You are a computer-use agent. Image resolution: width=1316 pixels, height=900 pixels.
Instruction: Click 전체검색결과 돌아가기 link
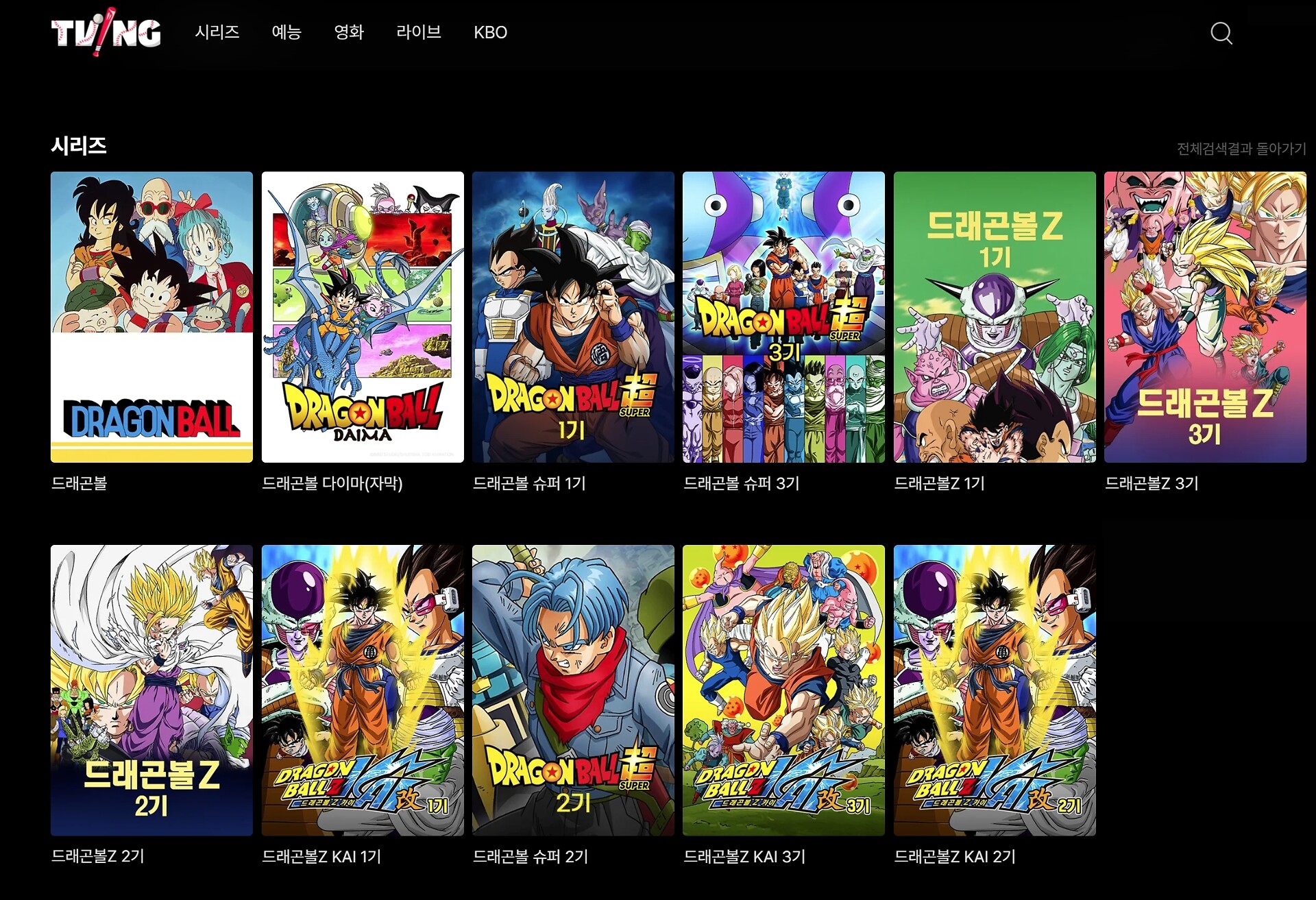1241,149
